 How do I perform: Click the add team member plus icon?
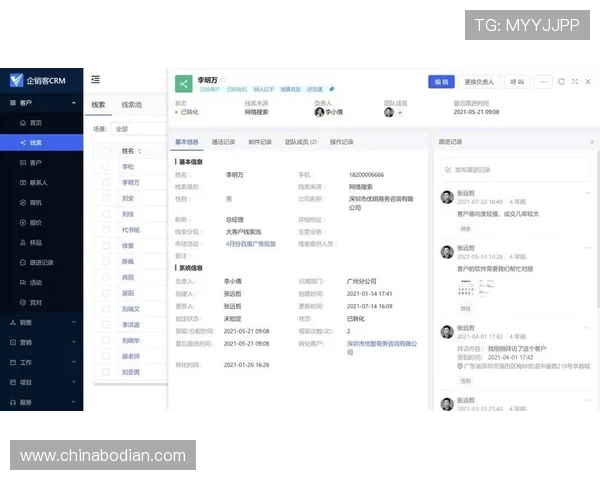click(400, 112)
